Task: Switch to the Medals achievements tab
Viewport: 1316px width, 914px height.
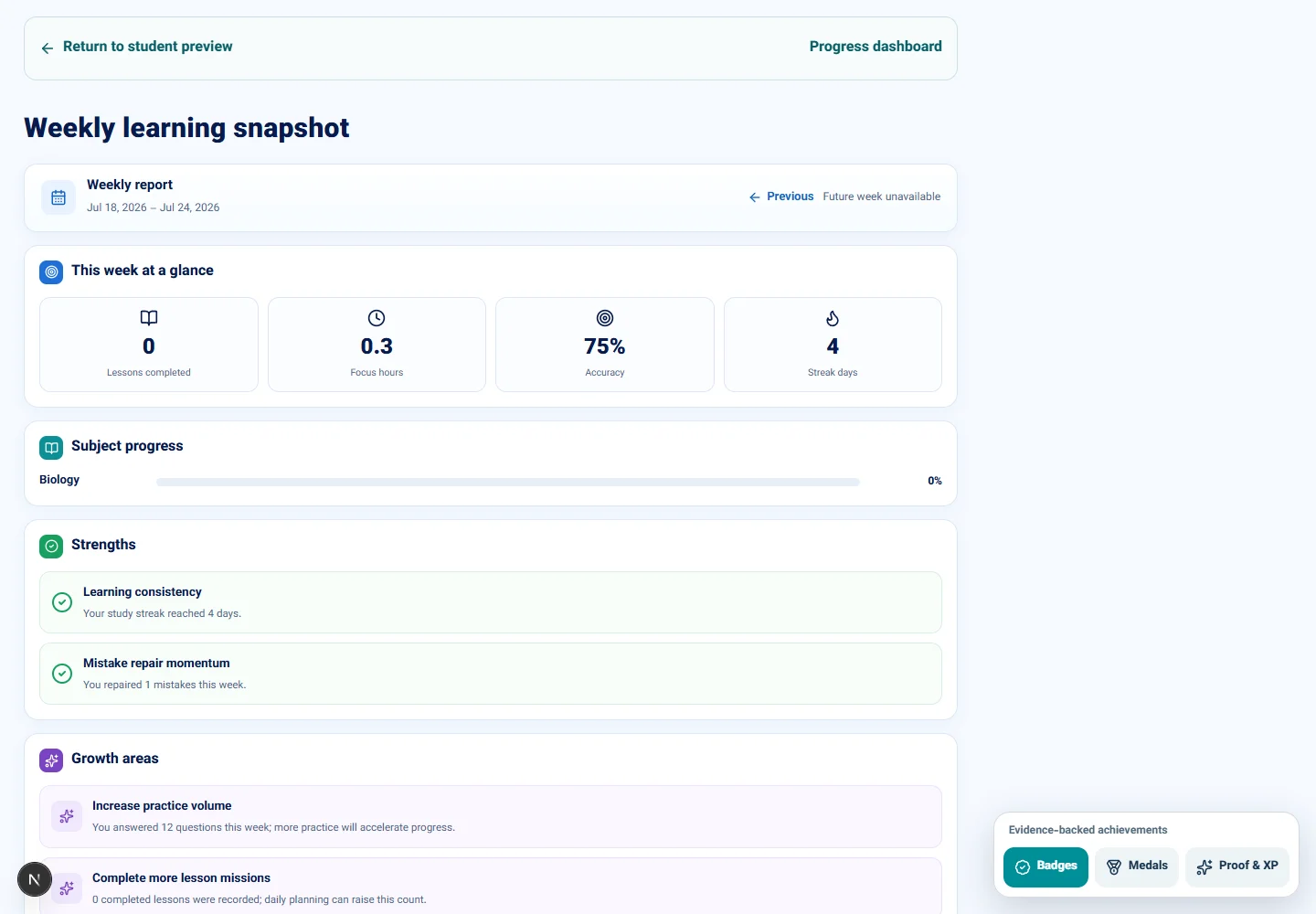Action: point(1137,866)
